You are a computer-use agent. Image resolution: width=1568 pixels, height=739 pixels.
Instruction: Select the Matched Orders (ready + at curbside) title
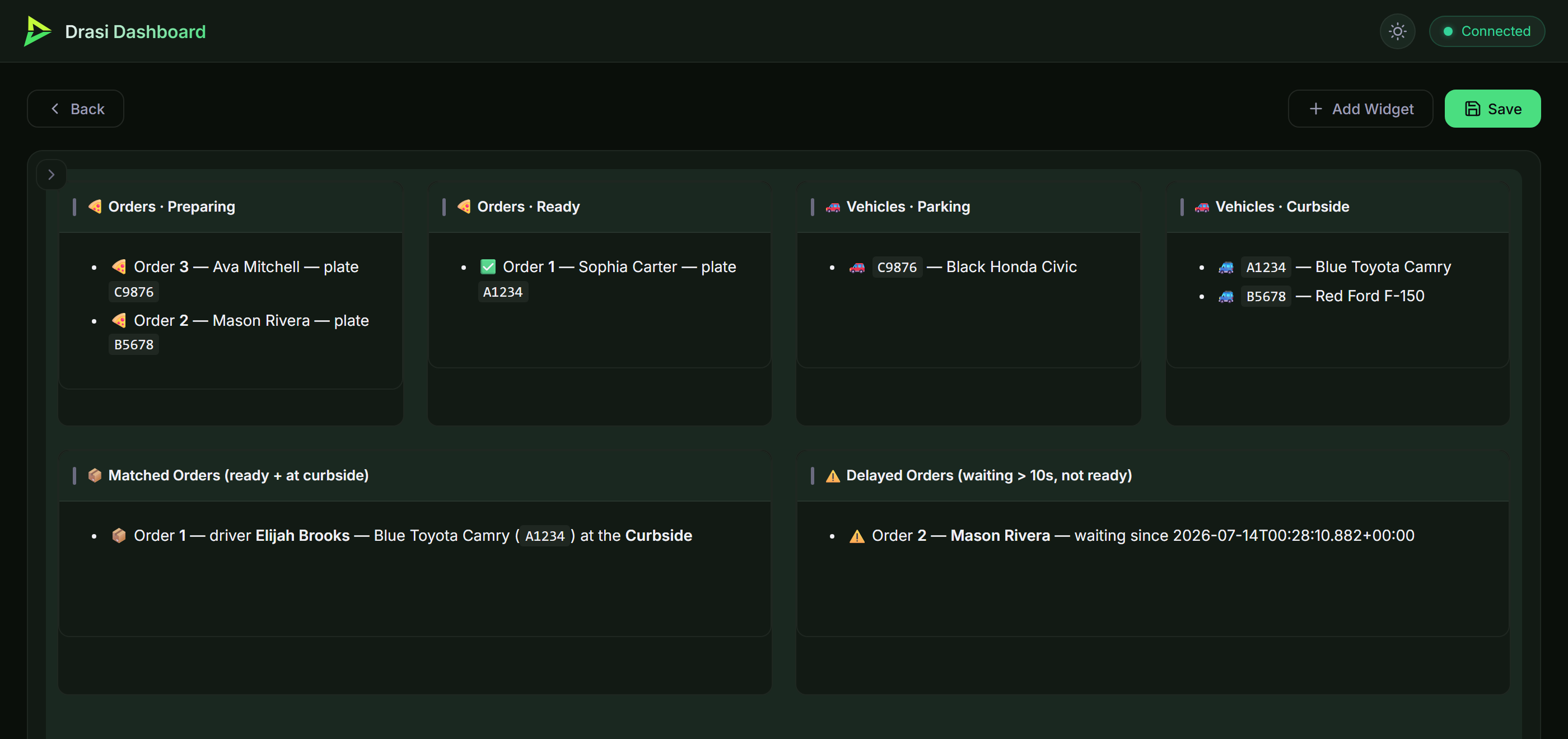[239, 475]
